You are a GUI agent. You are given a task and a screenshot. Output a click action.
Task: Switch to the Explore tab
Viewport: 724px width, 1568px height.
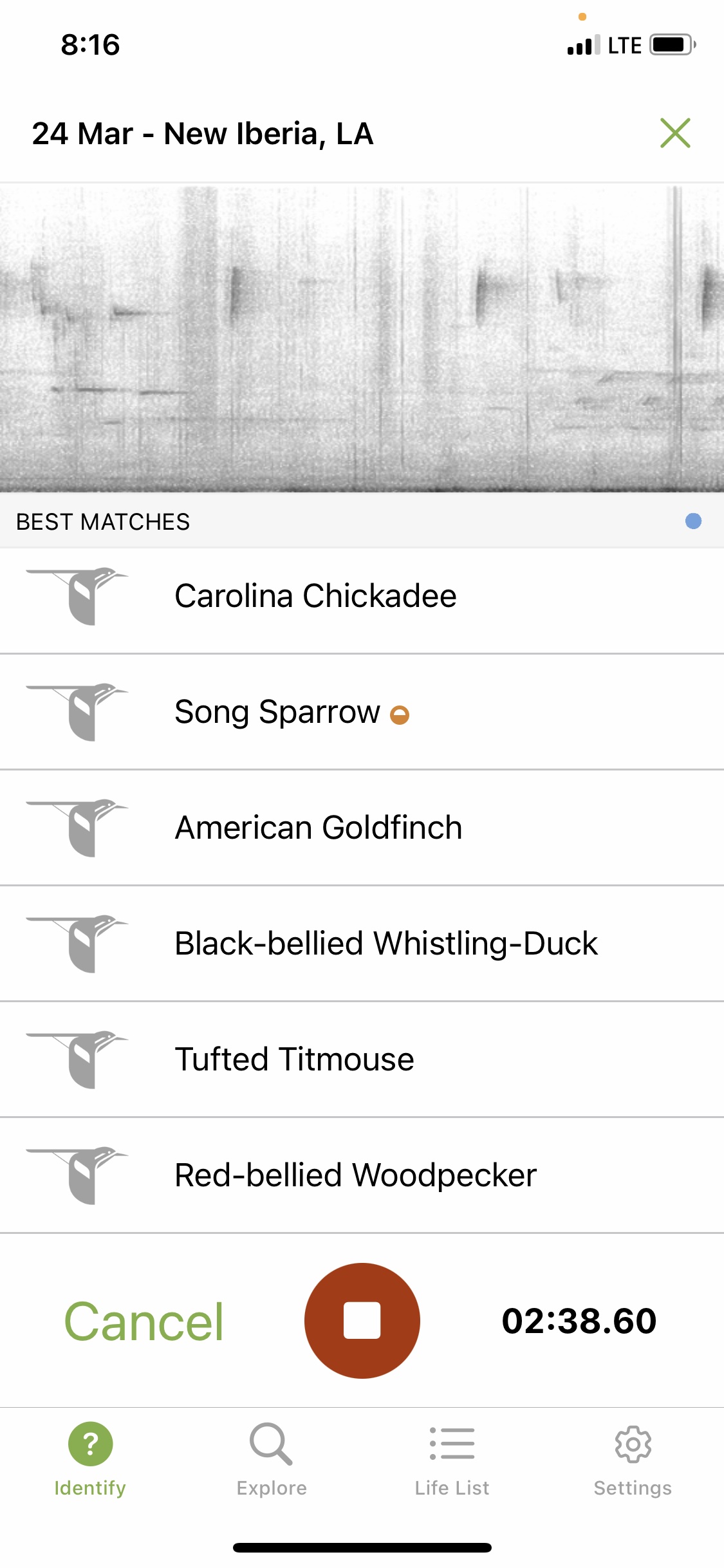coord(272,1459)
